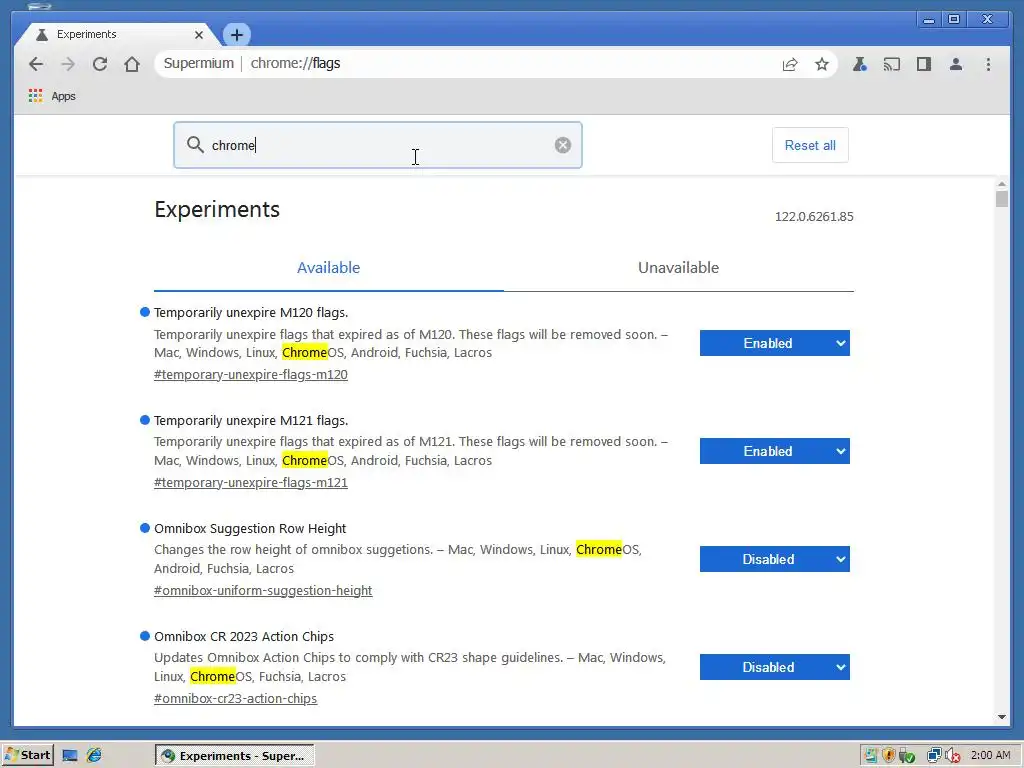Go back to the previous page
This screenshot has width=1024, height=768.
pos(36,64)
